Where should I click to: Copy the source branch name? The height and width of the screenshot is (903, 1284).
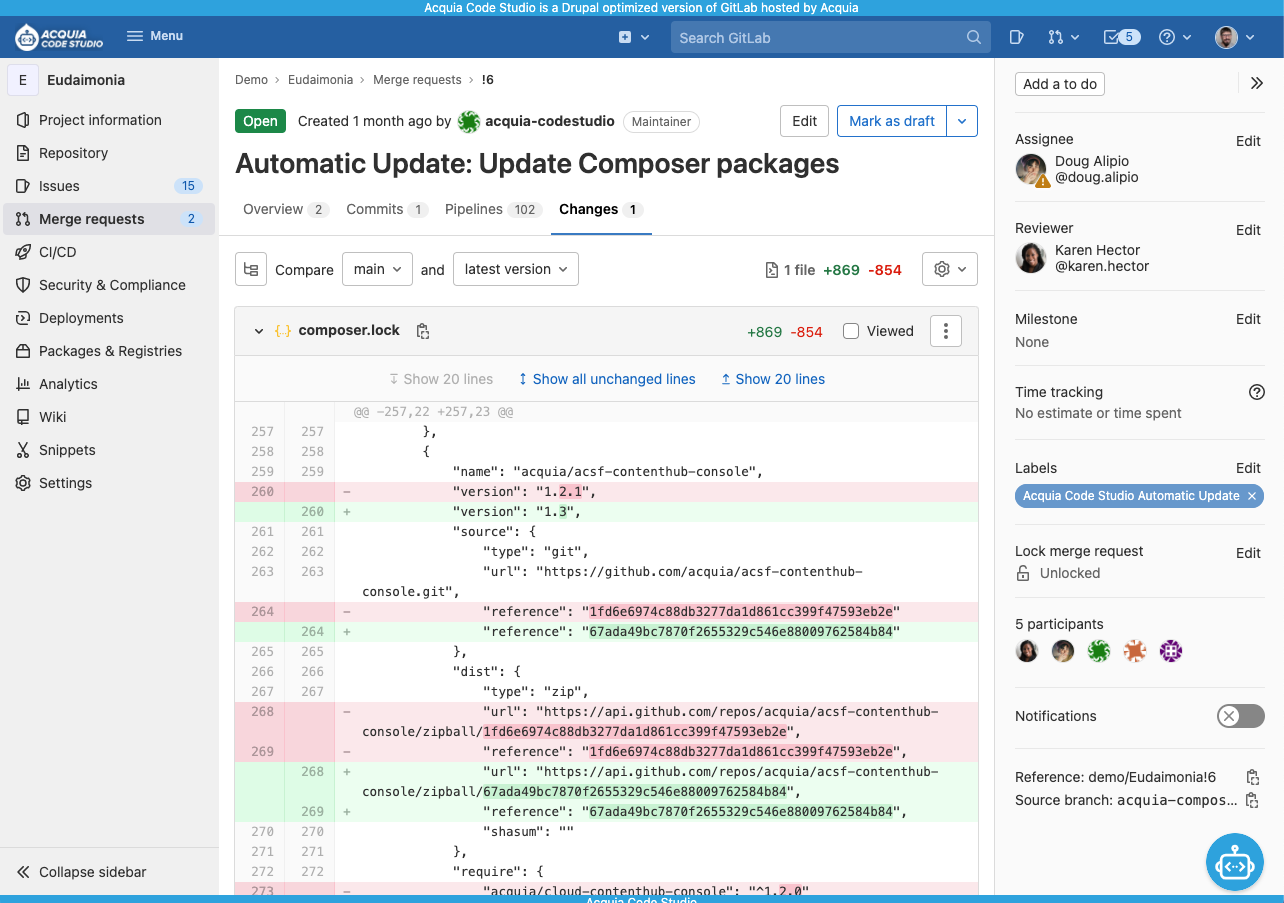(1252, 800)
